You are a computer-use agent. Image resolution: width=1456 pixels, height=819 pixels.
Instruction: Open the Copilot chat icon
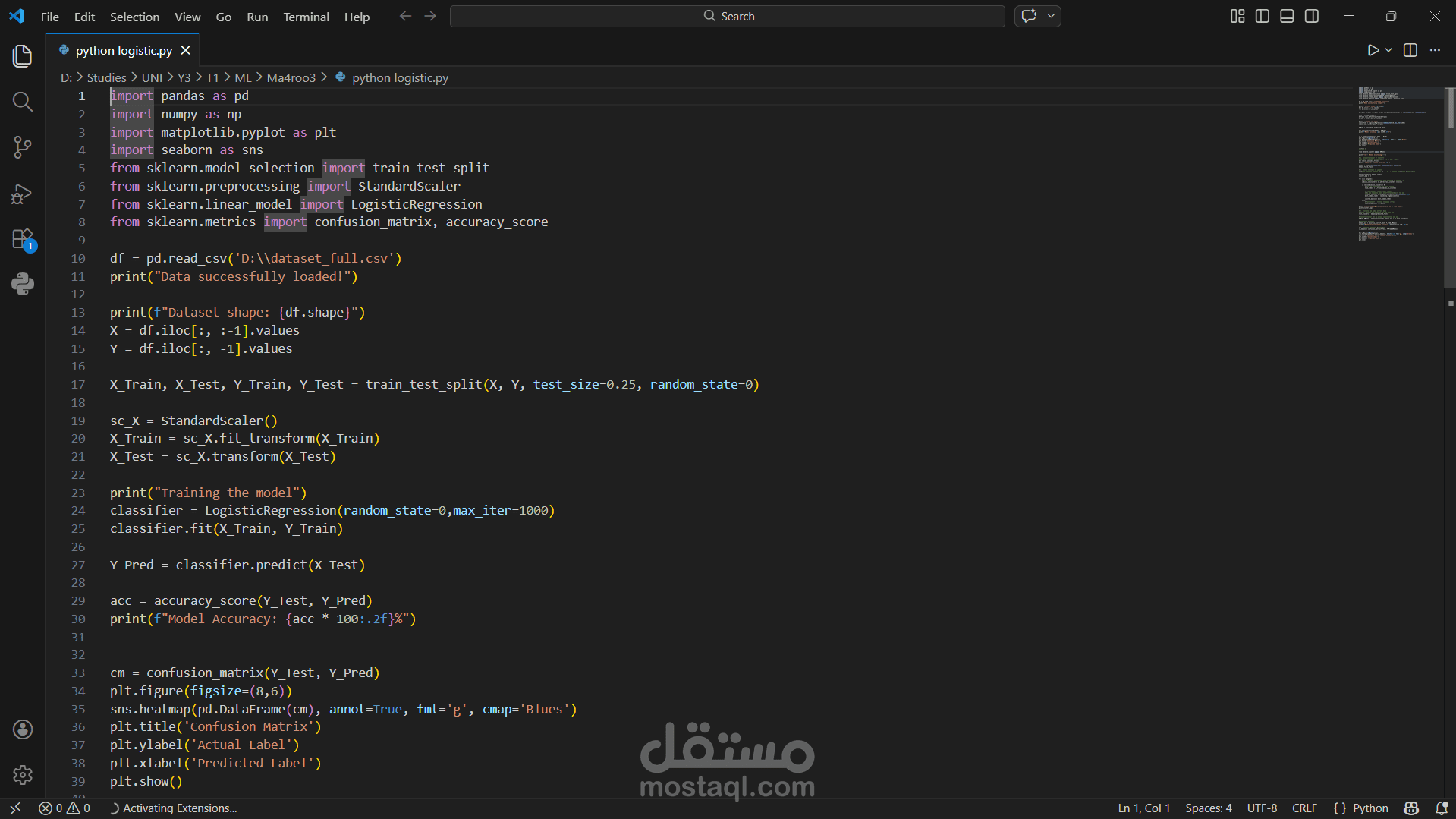coord(1029,16)
